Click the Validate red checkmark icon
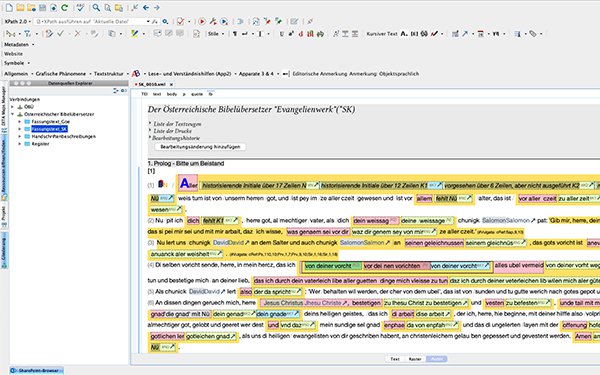 tap(180, 21)
